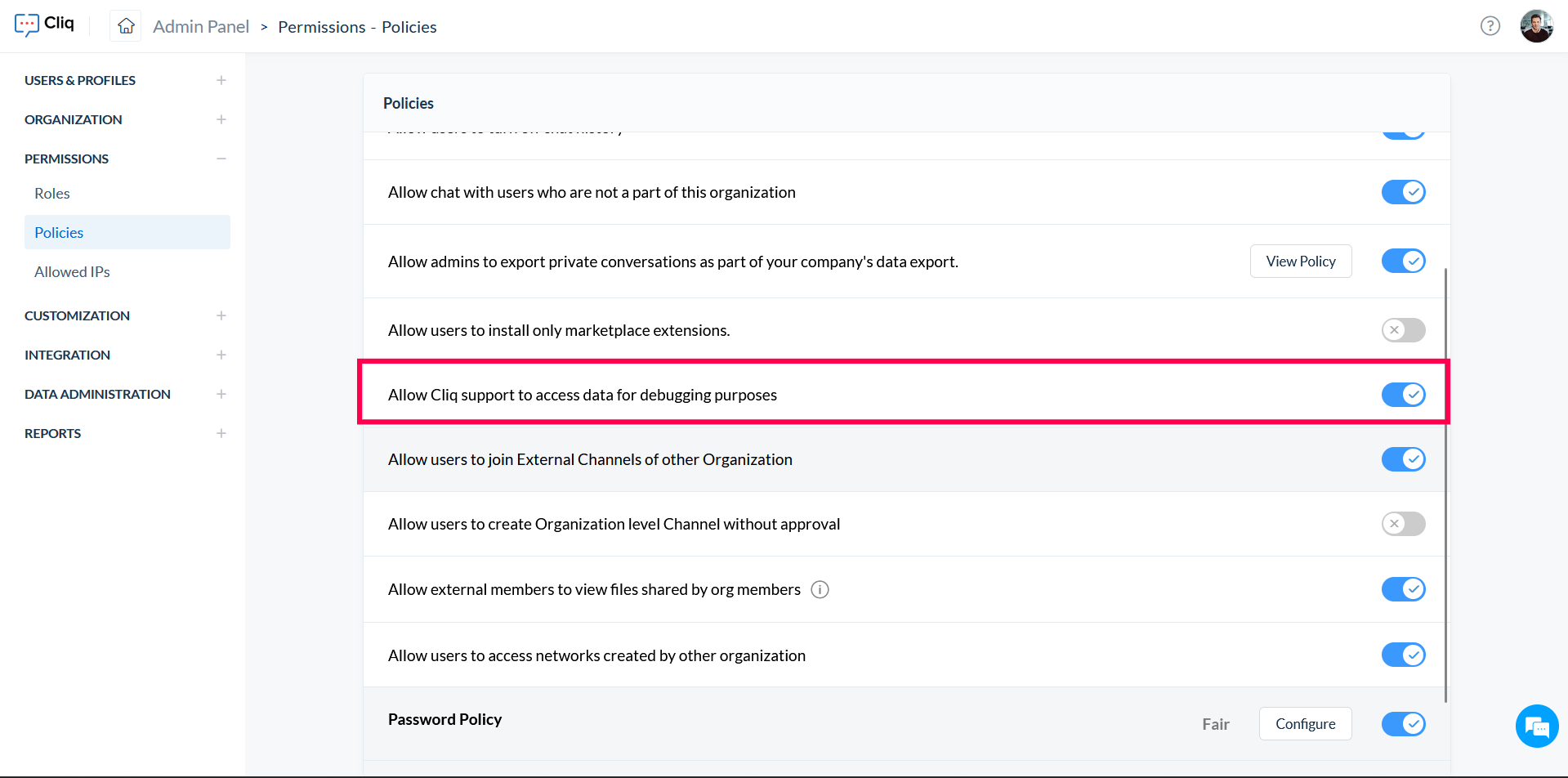Click 'Allow Cliq support to access data' text
Viewport: 1568px width, 778px height.
point(583,395)
